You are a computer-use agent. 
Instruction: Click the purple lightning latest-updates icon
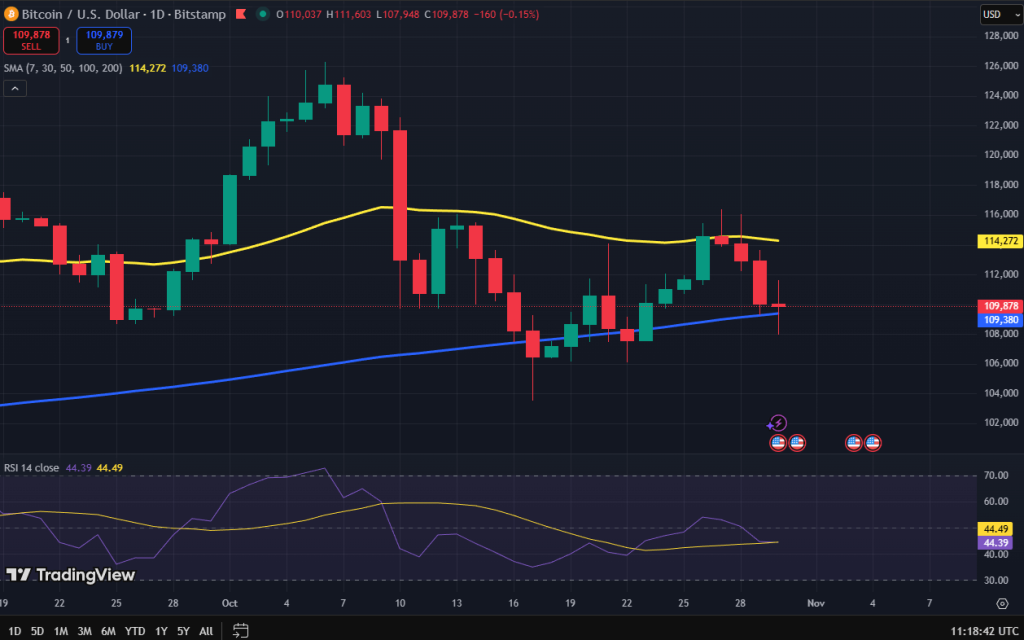click(778, 423)
